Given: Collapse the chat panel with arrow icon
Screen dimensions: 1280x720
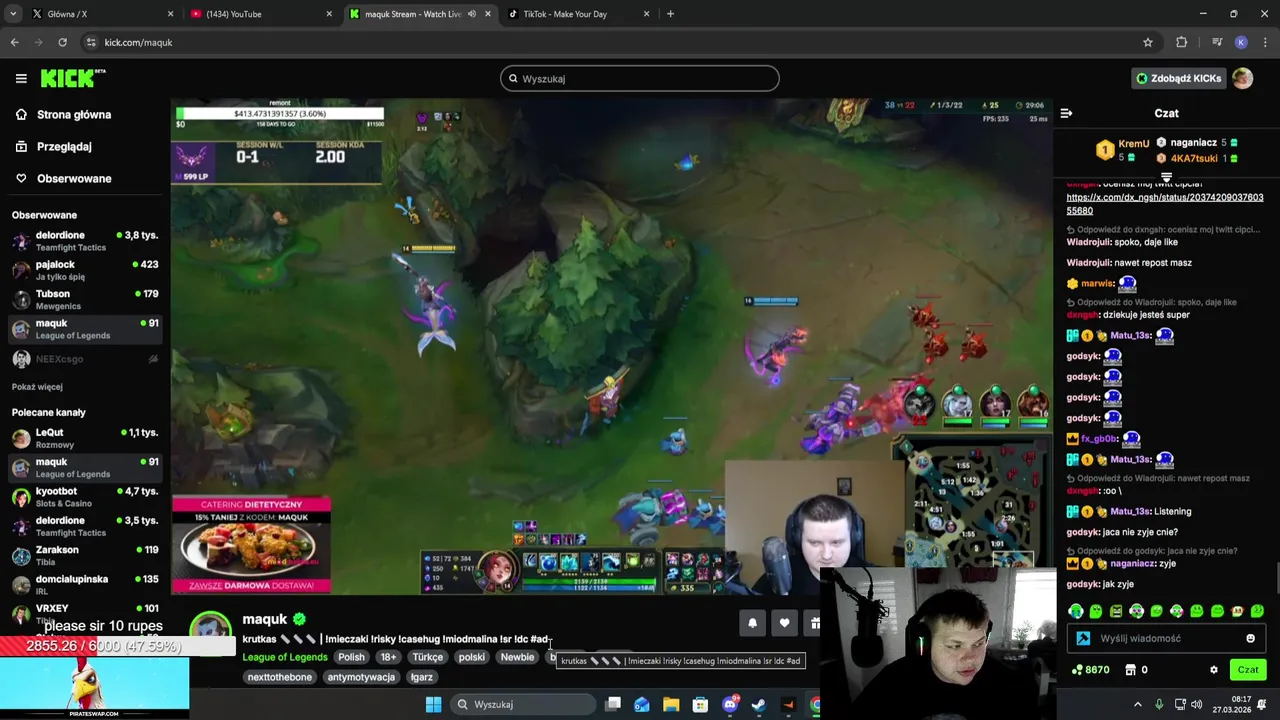Looking at the screenshot, I should [1066, 113].
